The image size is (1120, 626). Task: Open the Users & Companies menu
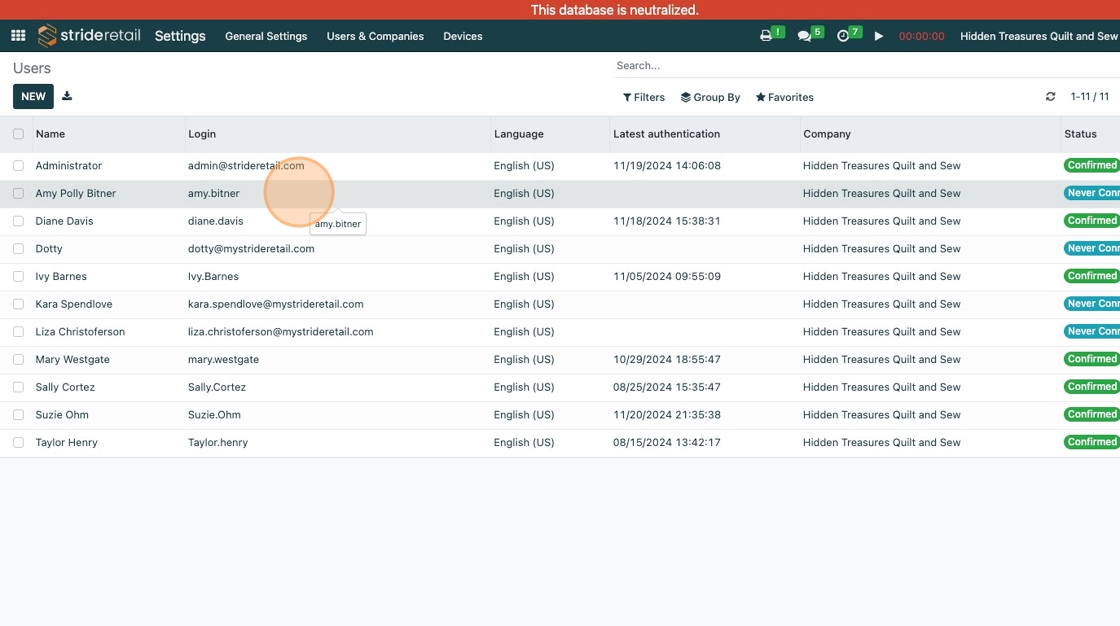click(375, 36)
